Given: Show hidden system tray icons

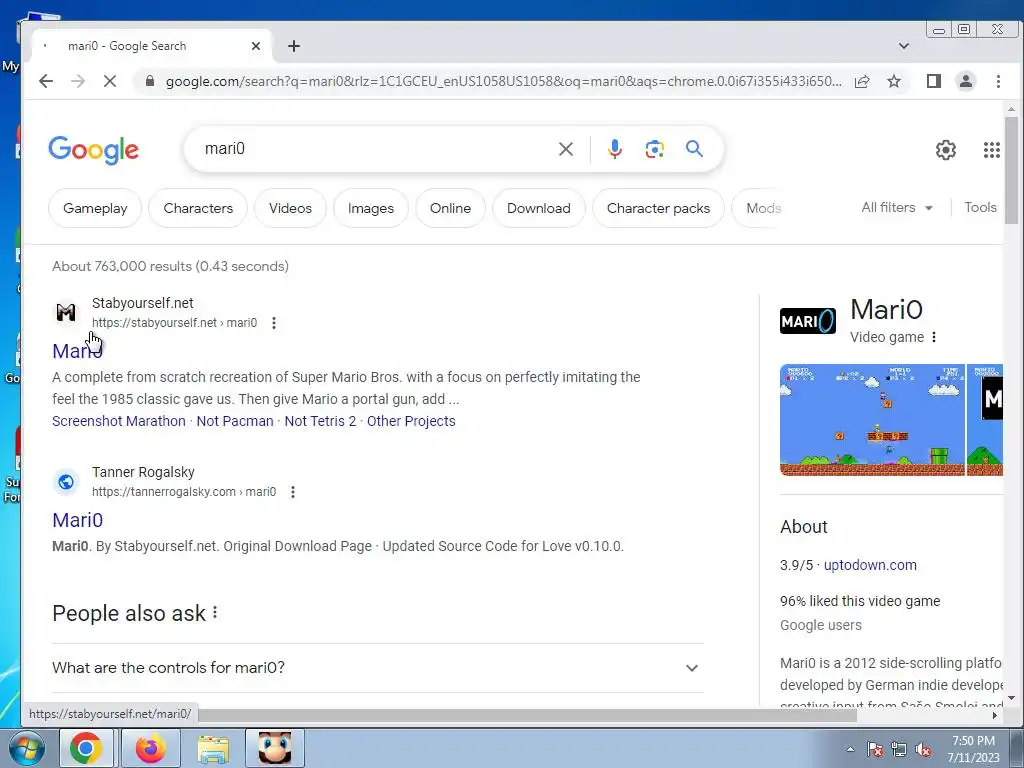Looking at the screenshot, I should click(850, 749).
